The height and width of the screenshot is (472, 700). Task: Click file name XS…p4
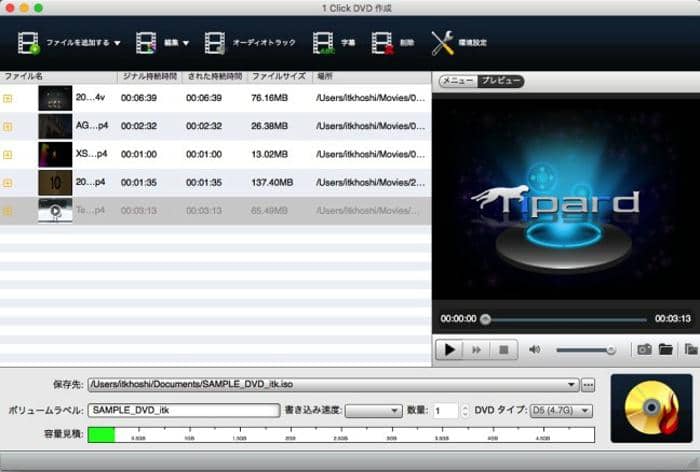coord(92,154)
